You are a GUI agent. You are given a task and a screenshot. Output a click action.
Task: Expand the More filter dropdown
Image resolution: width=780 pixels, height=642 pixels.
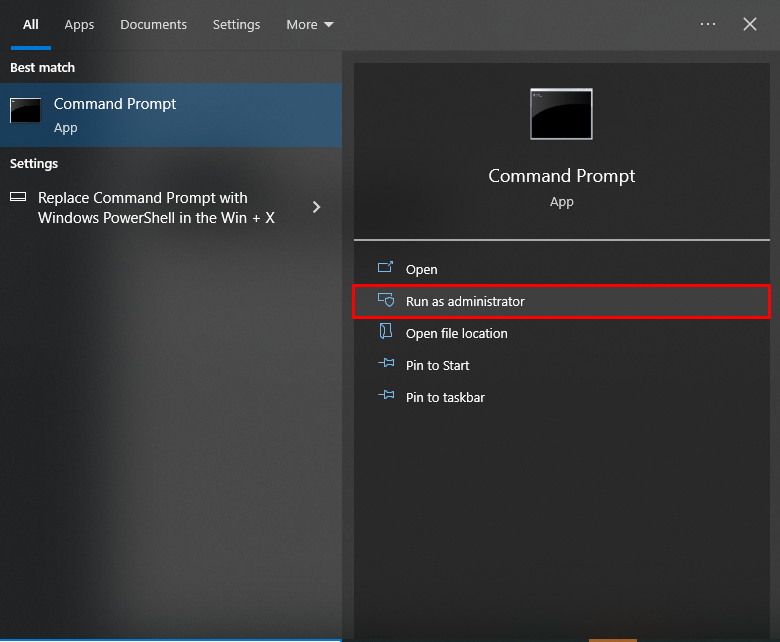310,24
